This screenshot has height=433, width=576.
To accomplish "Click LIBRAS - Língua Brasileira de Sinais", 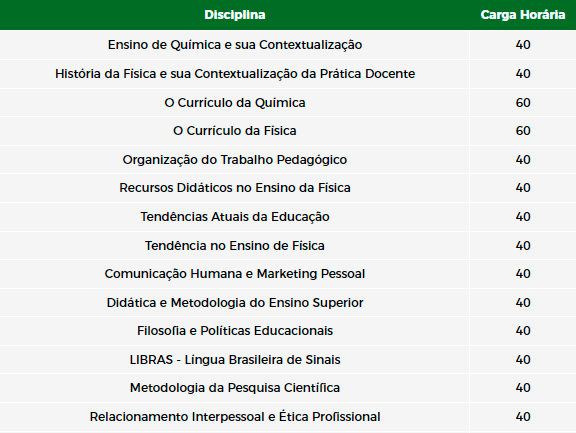I will [x=235, y=360].
